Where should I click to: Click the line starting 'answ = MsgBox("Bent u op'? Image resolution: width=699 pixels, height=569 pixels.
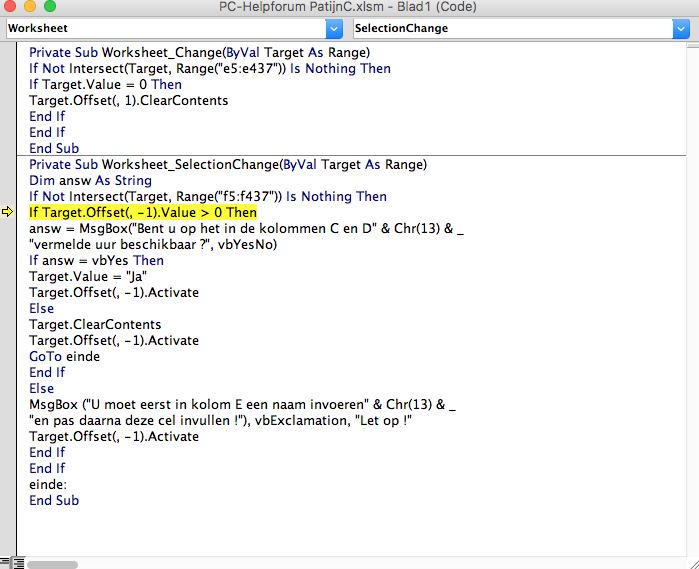click(246, 229)
